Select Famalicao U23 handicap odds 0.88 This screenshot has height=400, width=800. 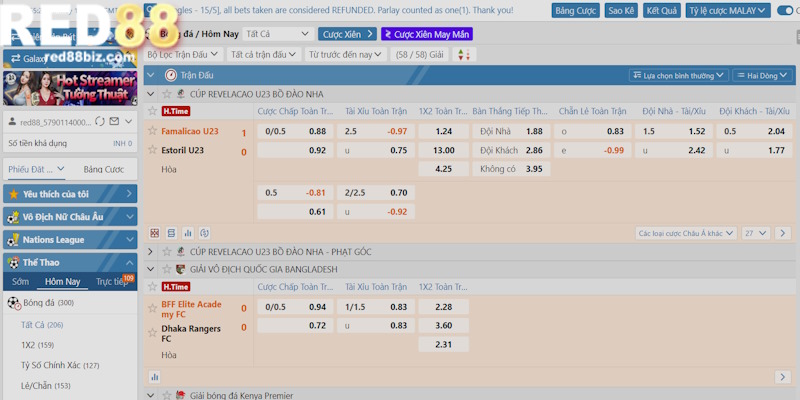tap(295, 131)
